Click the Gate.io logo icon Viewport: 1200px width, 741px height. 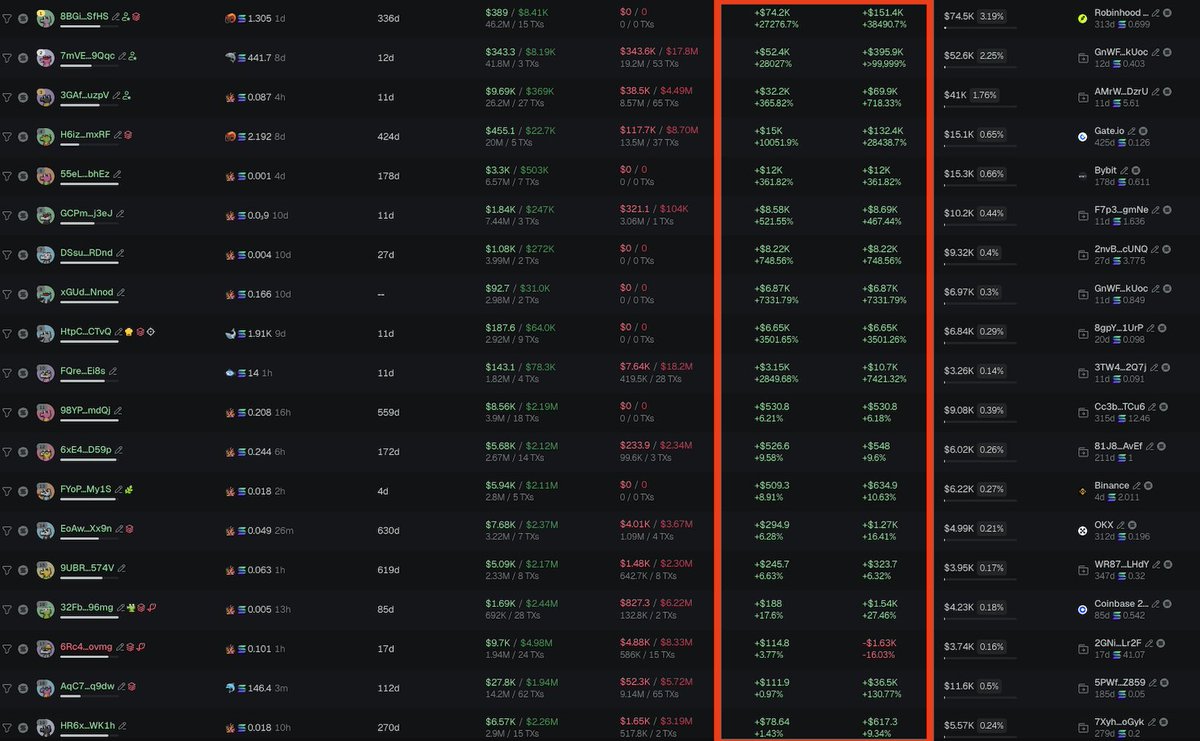click(x=1082, y=137)
